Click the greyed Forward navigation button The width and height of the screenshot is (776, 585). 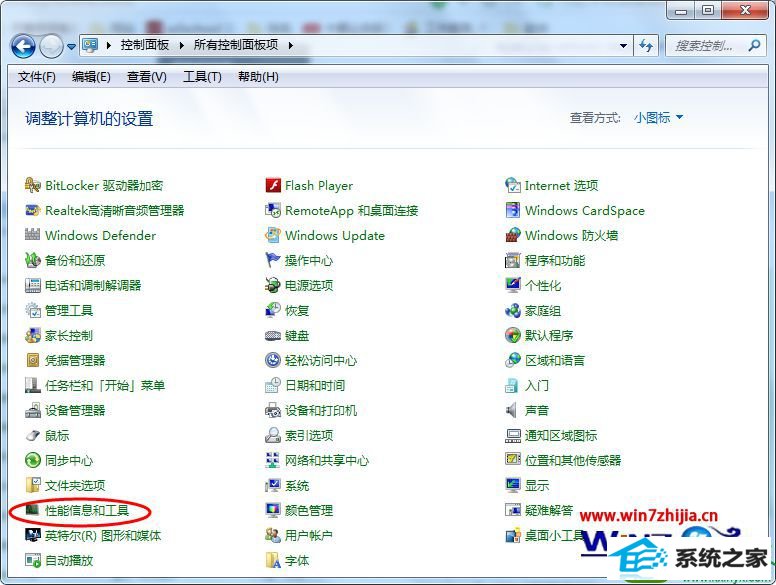click(x=51, y=47)
